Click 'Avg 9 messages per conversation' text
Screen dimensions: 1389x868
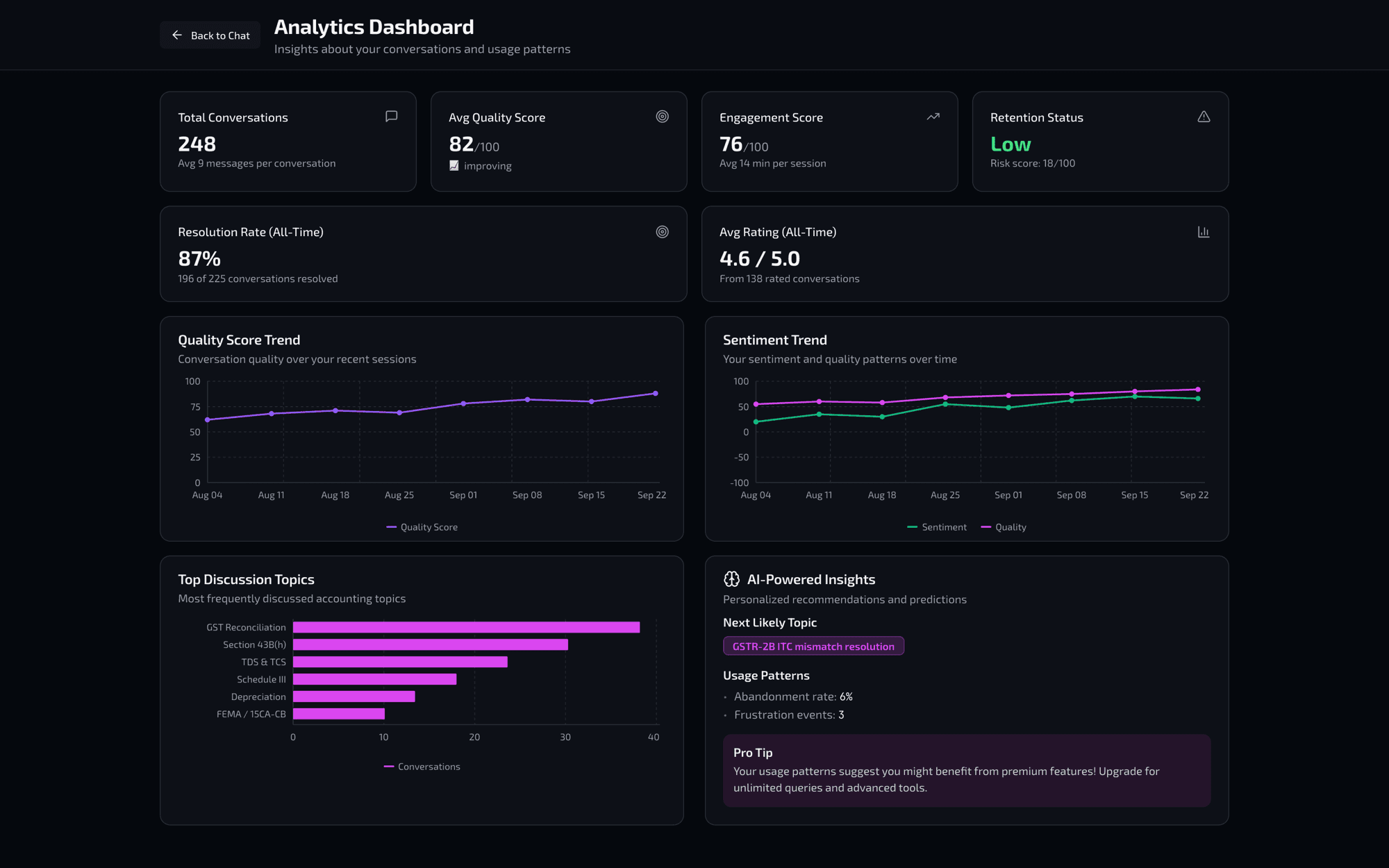coord(257,163)
